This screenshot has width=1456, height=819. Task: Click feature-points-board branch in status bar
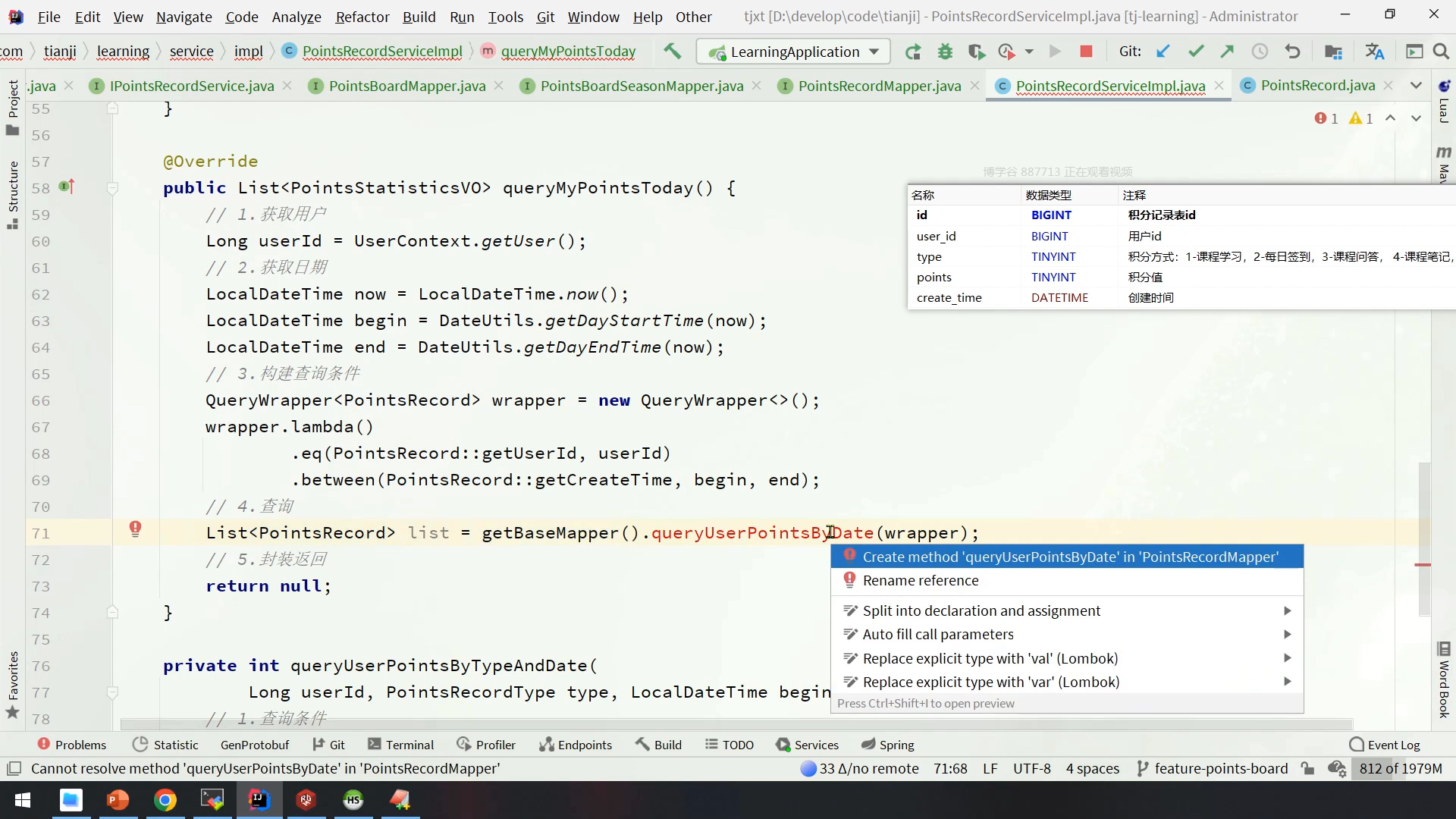(1220, 768)
